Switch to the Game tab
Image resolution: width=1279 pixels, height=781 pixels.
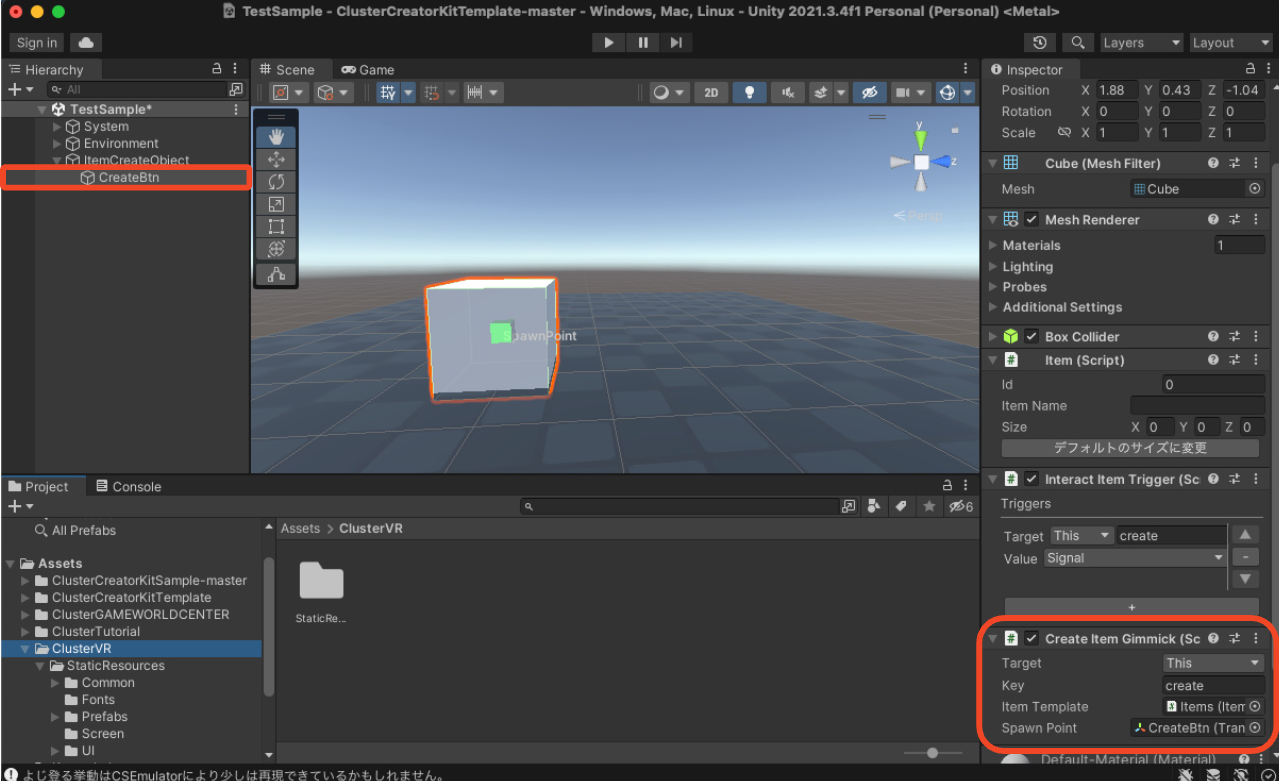[x=368, y=69]
